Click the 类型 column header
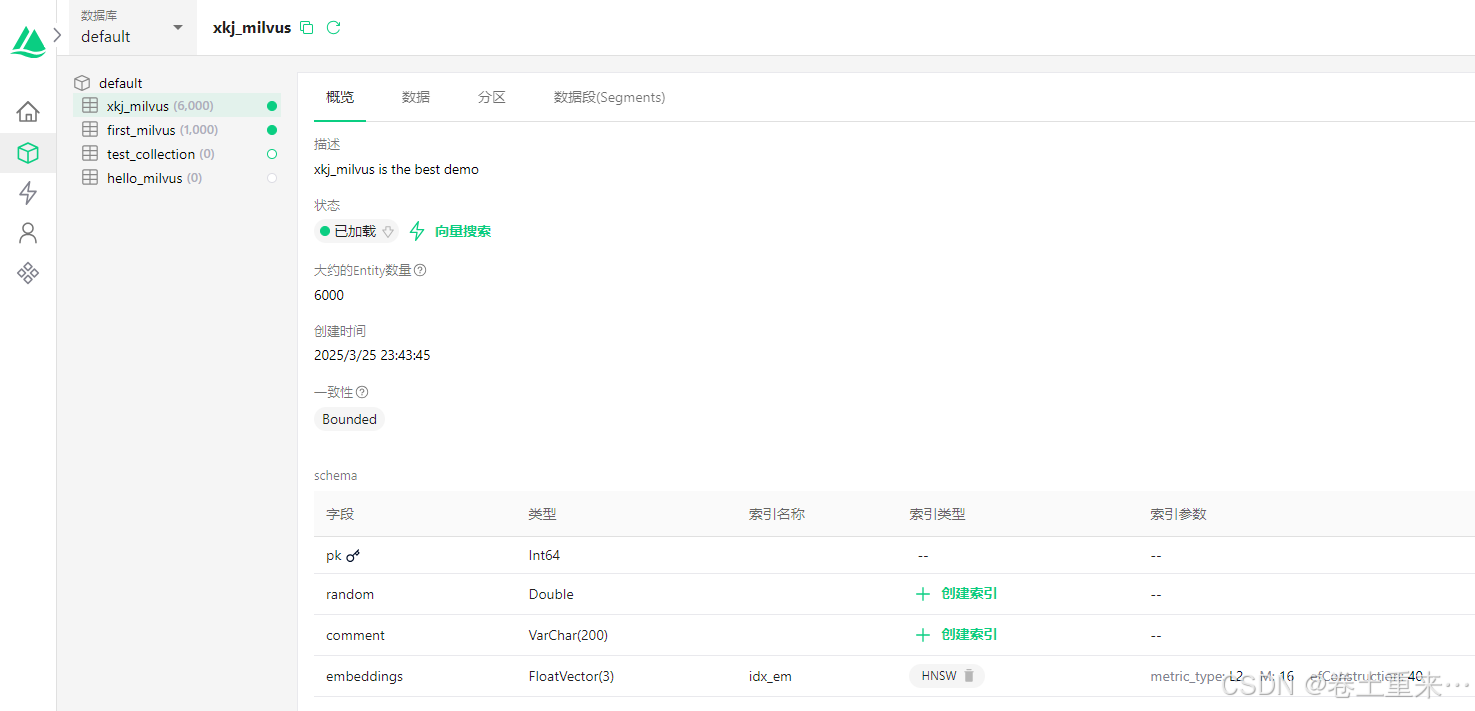Image resolution: width=1475 pixels, height=711 pixels. [x=542, y=514]
